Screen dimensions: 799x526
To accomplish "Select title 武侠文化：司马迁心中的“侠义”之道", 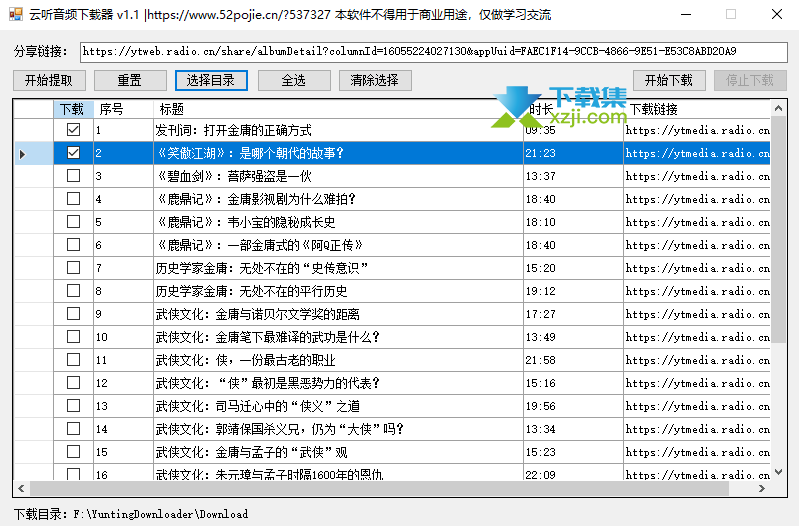I will pos(257,406).
